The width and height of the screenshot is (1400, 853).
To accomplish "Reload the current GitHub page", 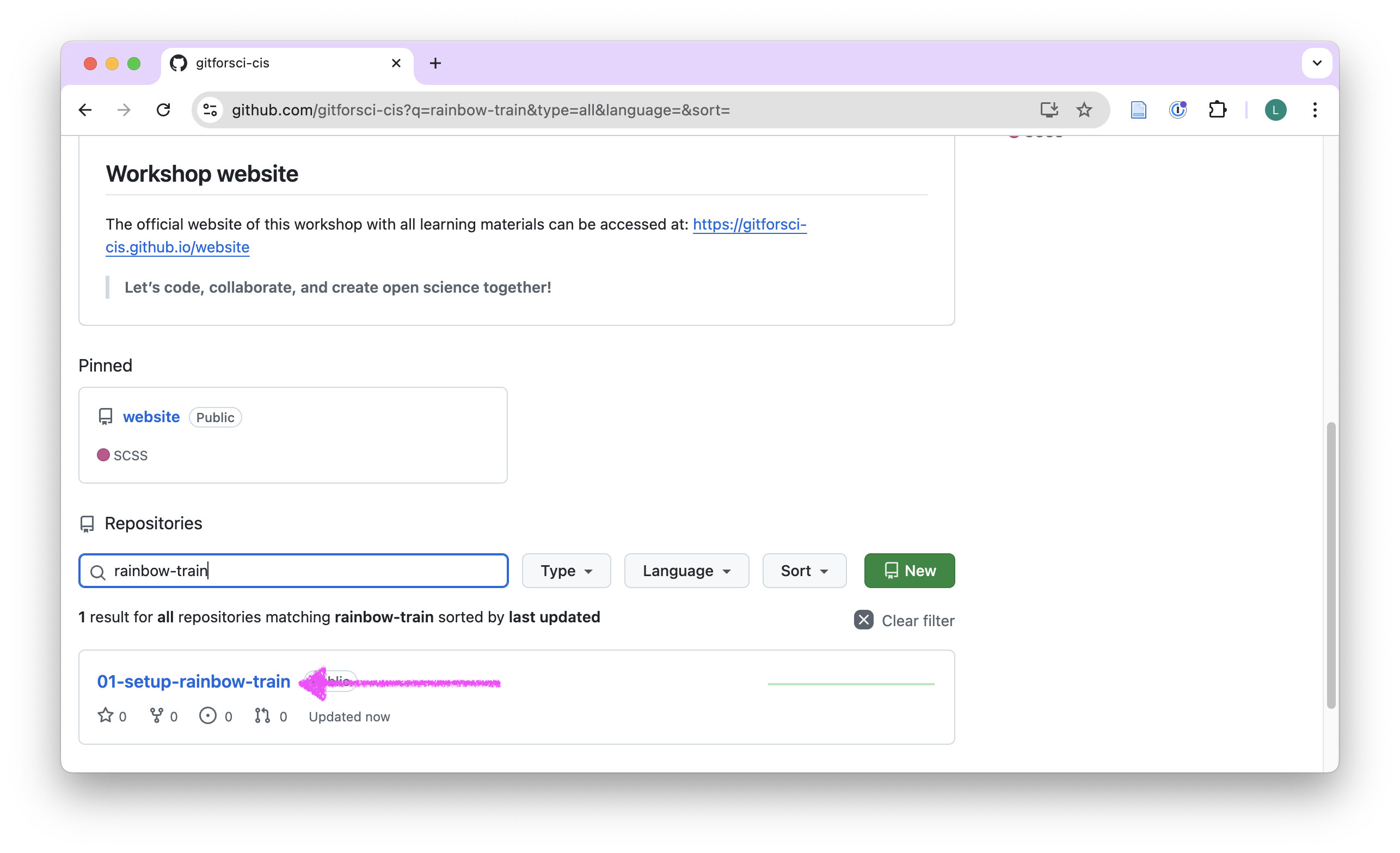I will [x=164, y=110].
